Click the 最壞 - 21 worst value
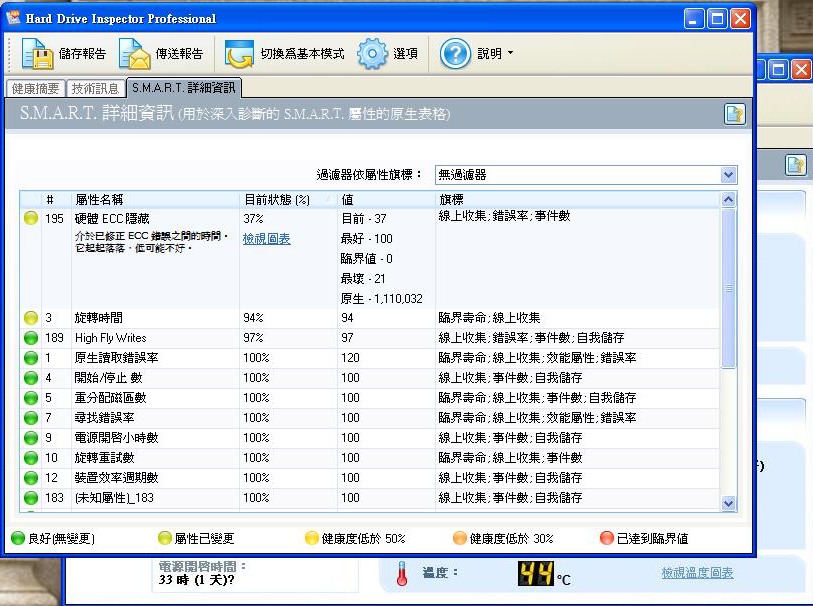 click(363, 279)
